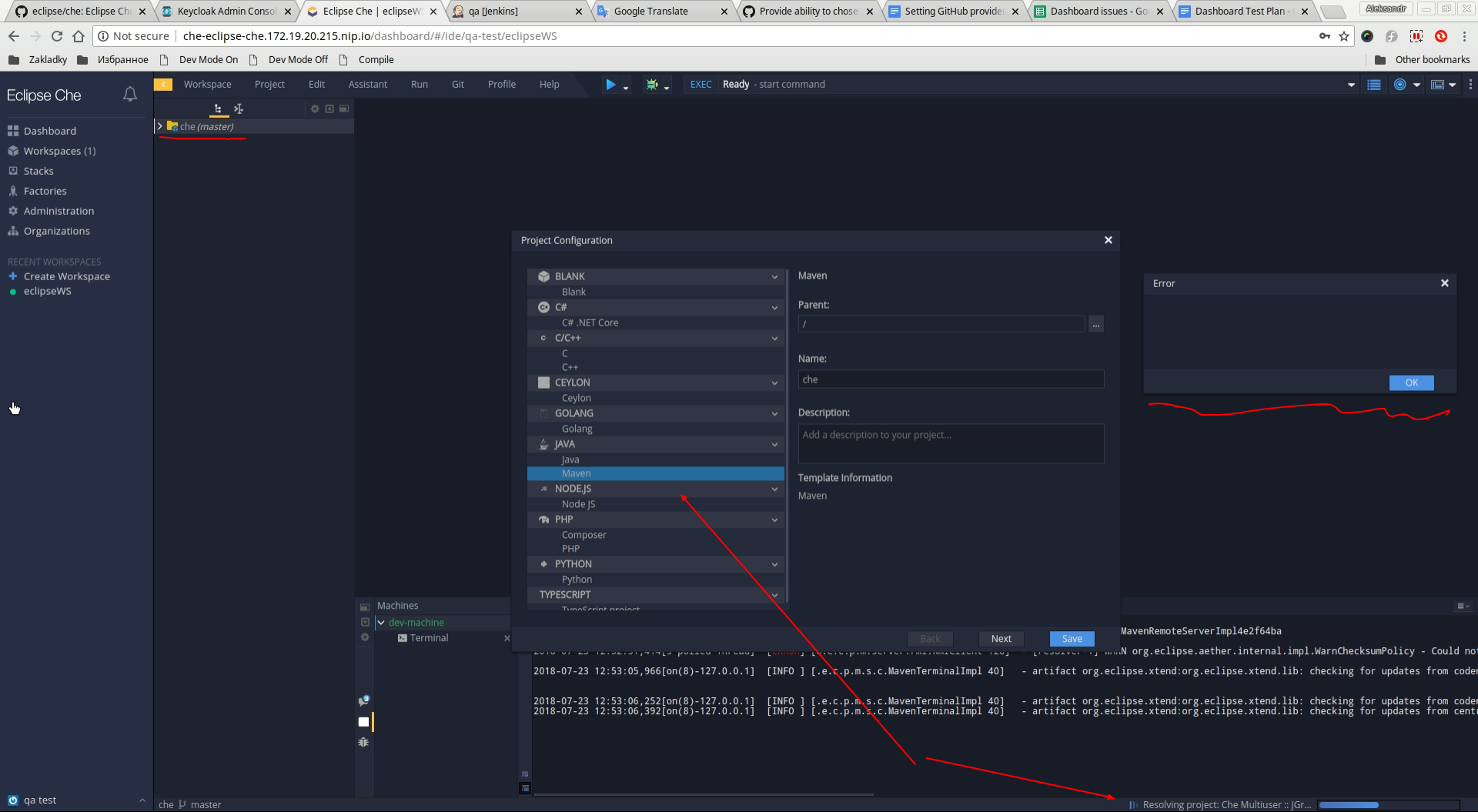Click the Run command play icon
The width and height of the screenshot is (1478, 812).
click(x=612, y=85)
